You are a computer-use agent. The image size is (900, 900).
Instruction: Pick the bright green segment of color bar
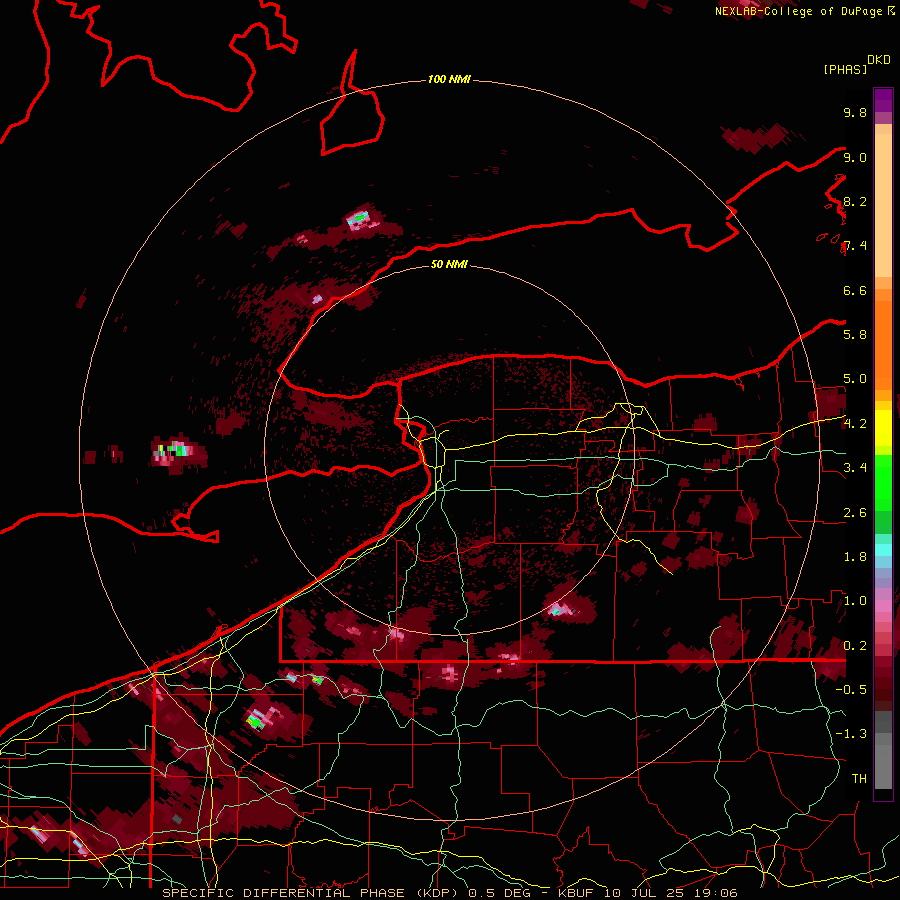(883, 482)
